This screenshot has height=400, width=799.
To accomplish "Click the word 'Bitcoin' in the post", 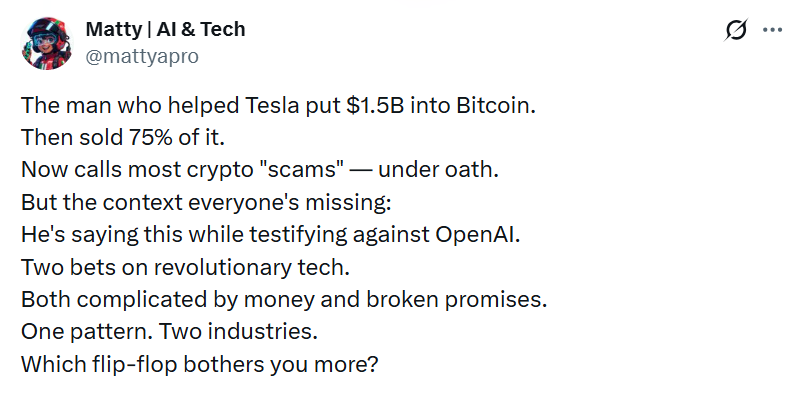I will click(496, 105).
